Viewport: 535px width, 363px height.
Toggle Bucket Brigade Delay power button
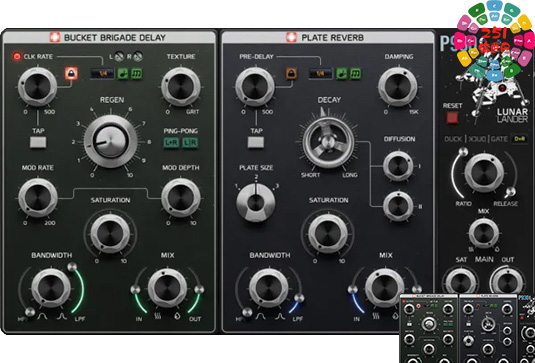click(x=55, y=37)
